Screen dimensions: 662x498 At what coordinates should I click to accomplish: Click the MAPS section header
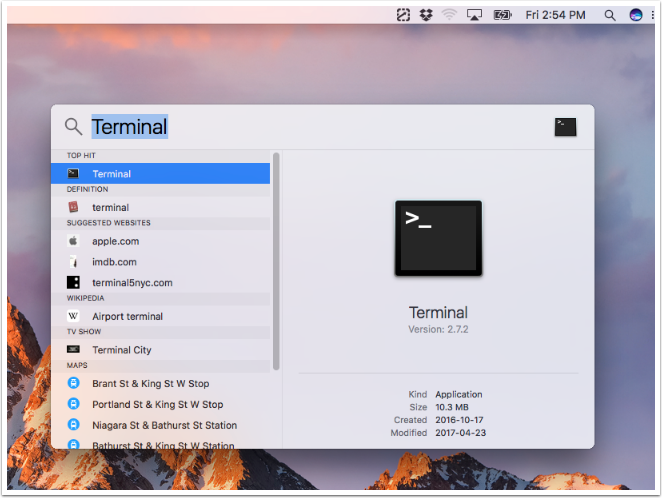click(77, 365)
